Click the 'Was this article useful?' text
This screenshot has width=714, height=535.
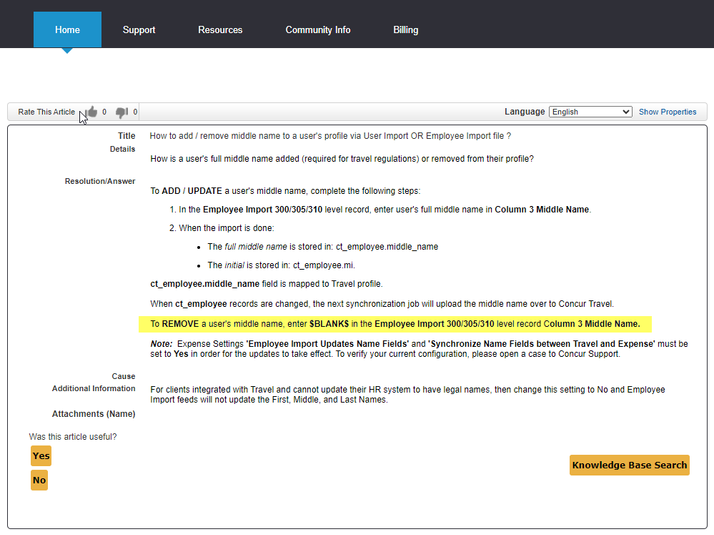click(x=73, y=437)
